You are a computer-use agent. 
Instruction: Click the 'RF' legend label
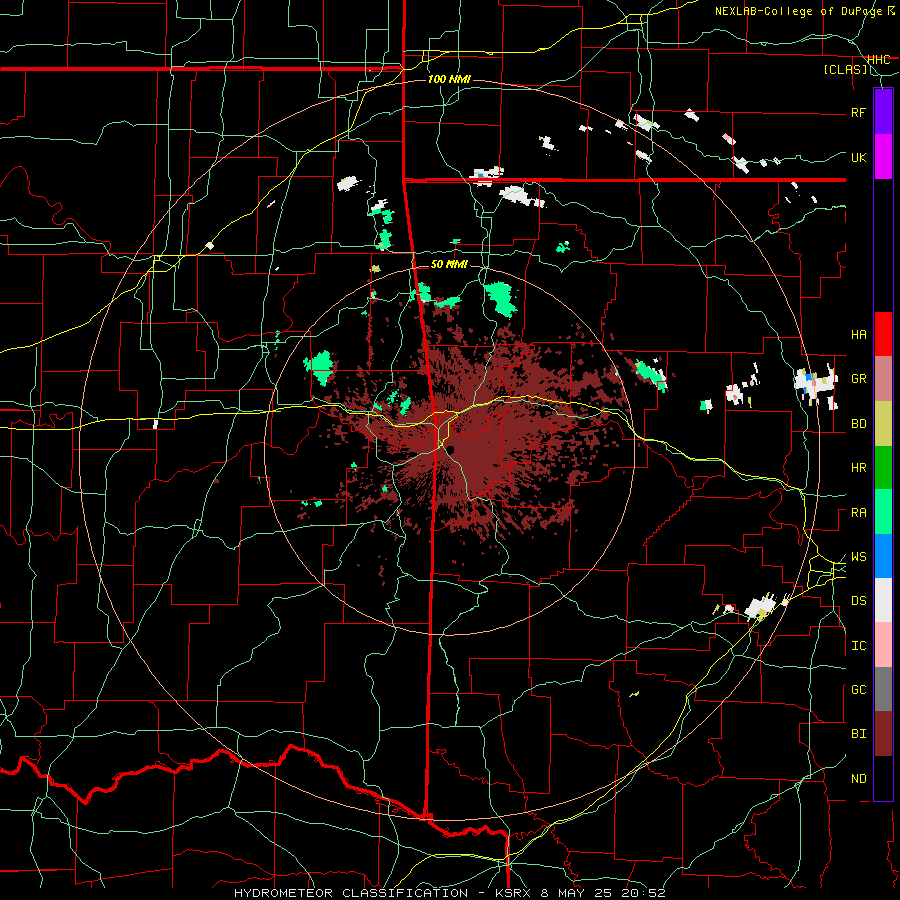[859, 112]
